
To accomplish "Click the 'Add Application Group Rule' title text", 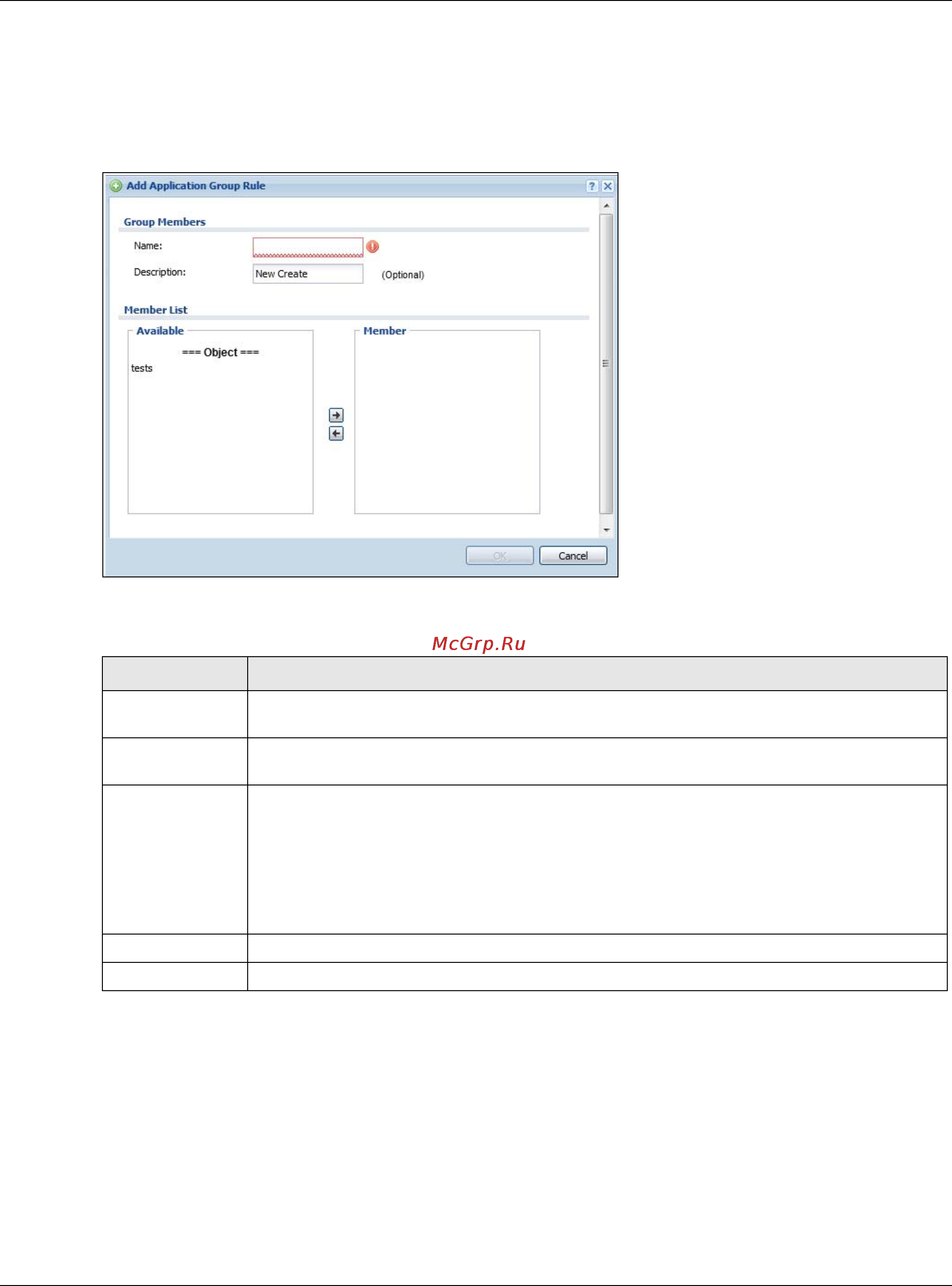I will 196,185.
